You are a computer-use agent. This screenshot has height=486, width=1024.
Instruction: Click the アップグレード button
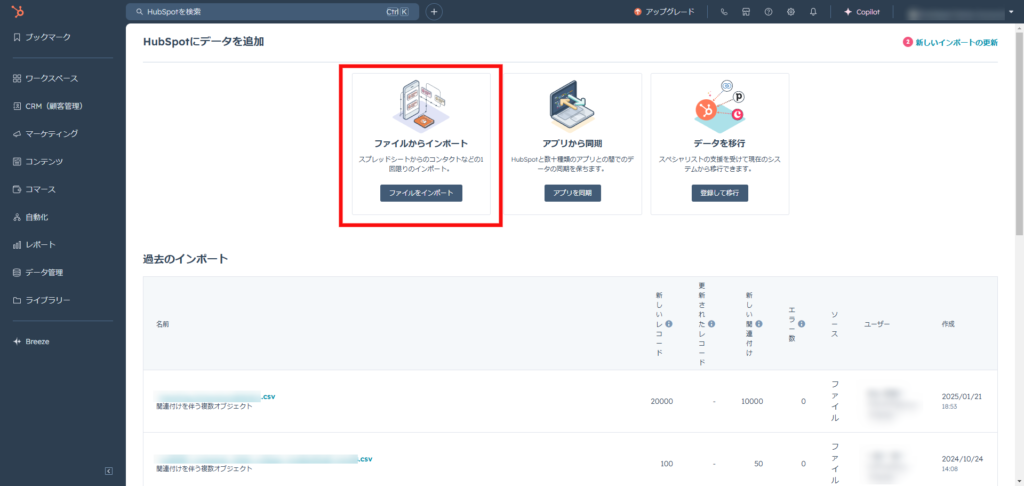pyautogui.click(x=664, y=12)
